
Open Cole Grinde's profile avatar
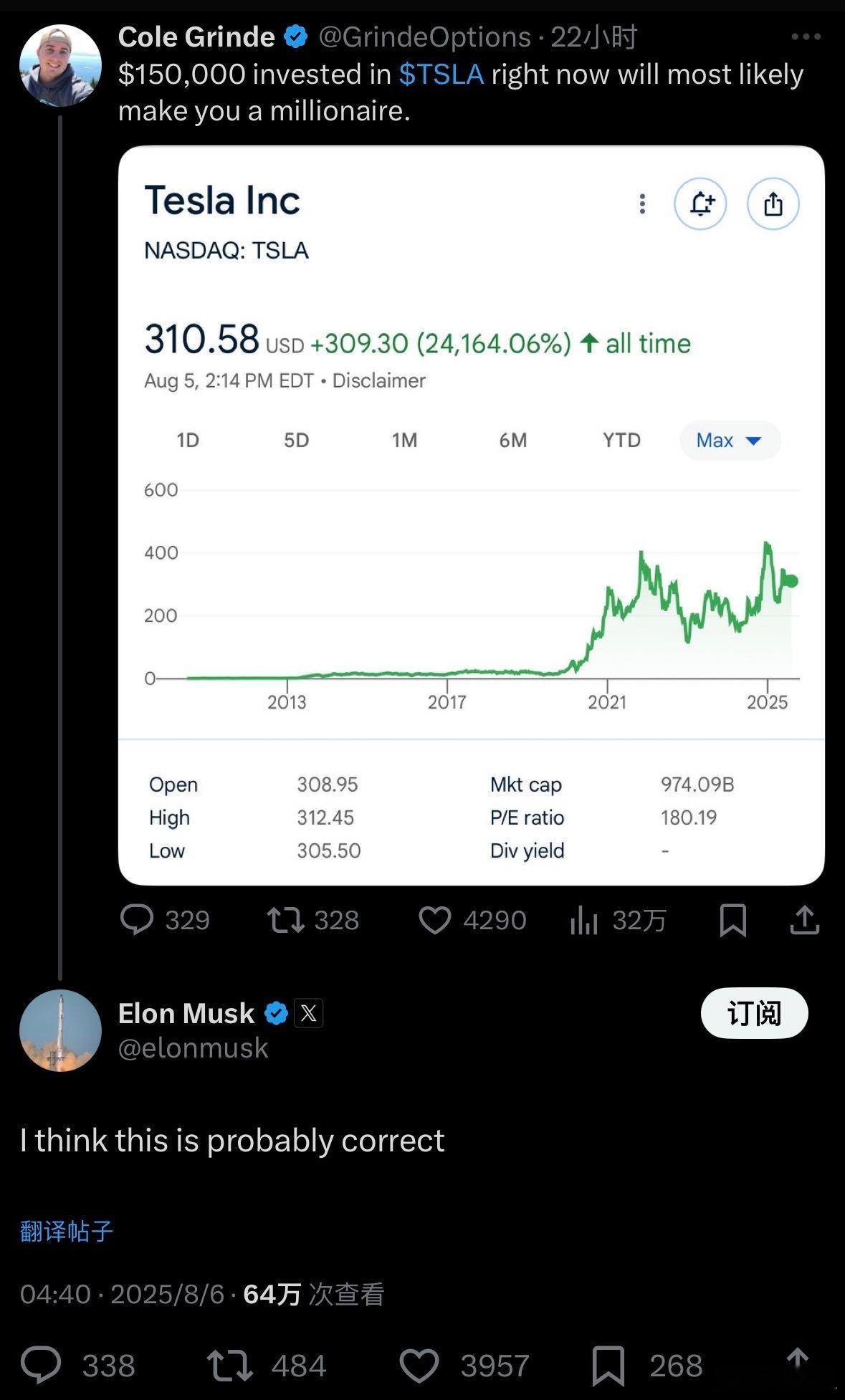pos(60,66)
